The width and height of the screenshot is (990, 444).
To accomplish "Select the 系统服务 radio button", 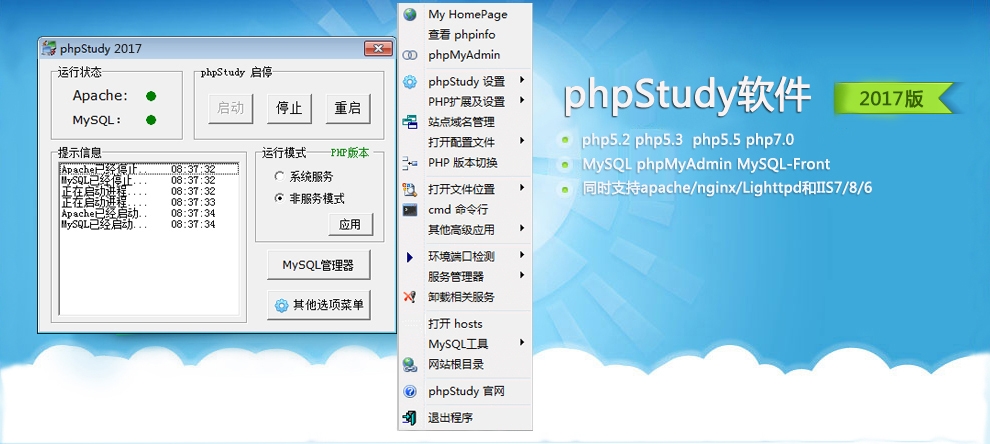I will [x=279, y=176].
